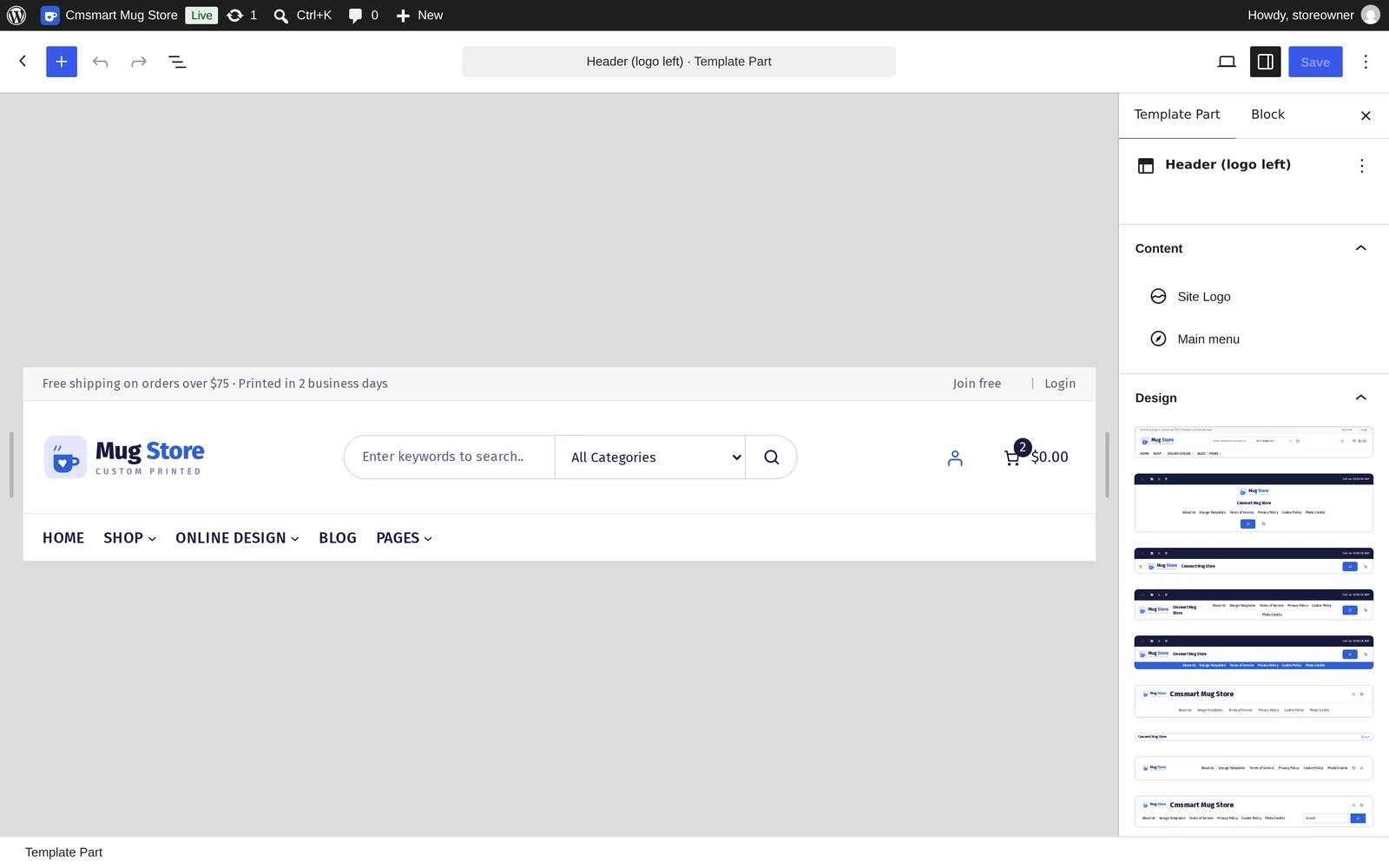The image size is (1389, 868).
Task: Collapse the Design section
Action: [x=1360, y=398]
